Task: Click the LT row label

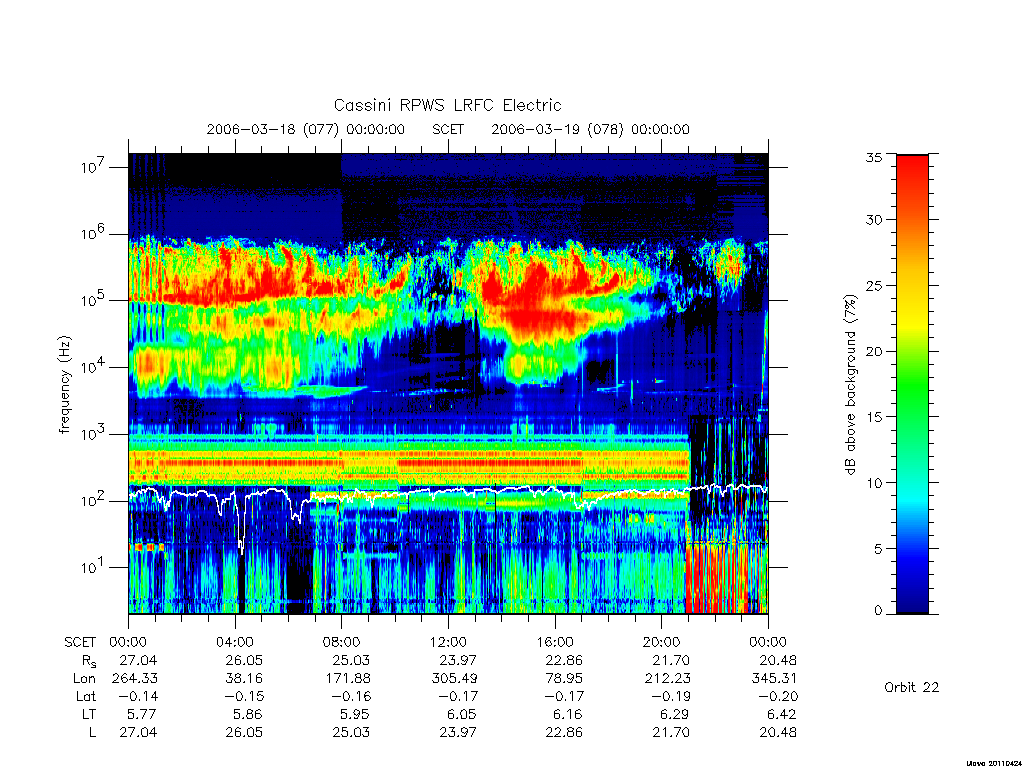Action: pos(89,714)
